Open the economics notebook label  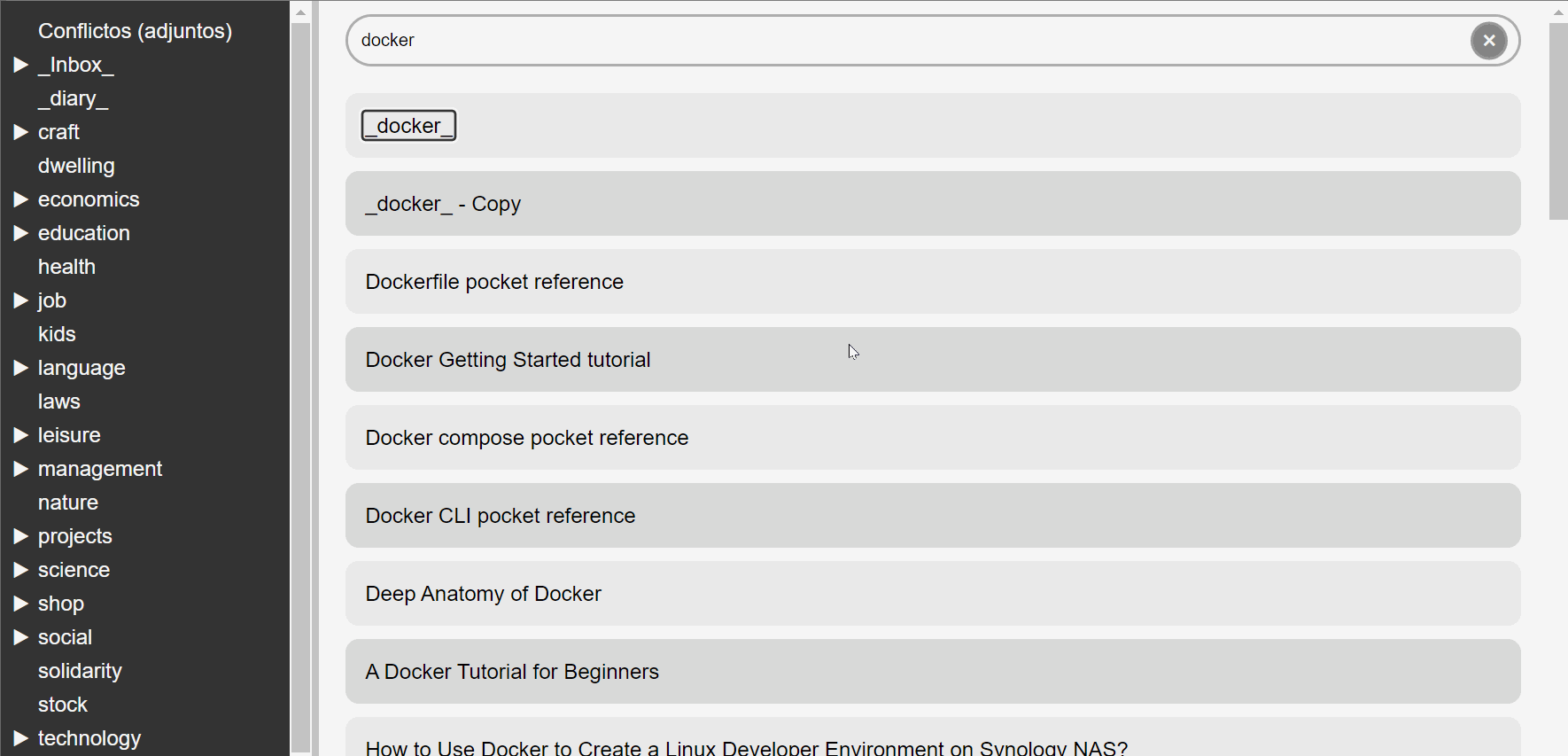(x=89, y=199)
